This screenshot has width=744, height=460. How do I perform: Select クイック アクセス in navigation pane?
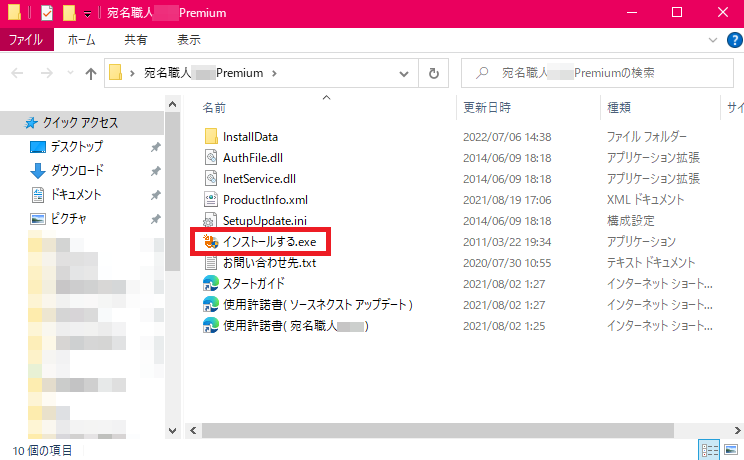tap(82, 123)
